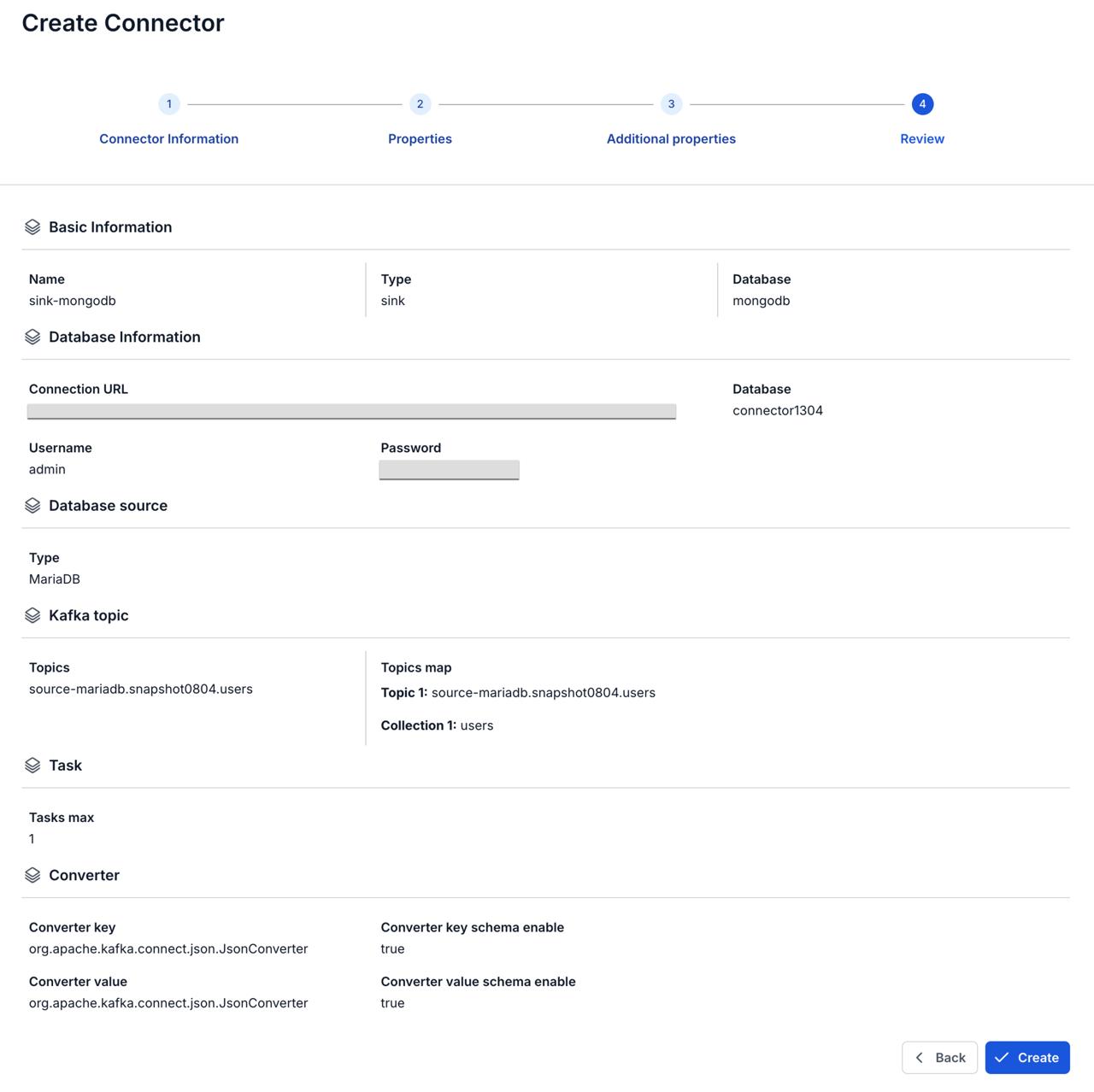Click the Connection URL label
Screen dimensions: 1094x1092
pyautogui.click(x=79, y=389)
